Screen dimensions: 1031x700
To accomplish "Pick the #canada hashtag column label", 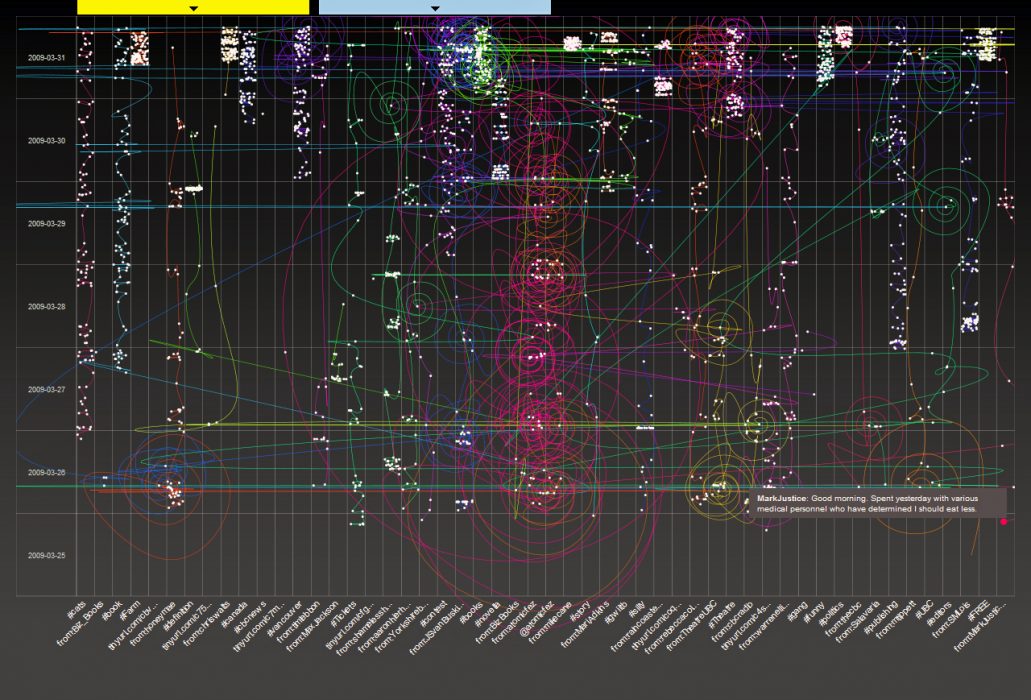I will pyautogui.click(x=232, y=612).
